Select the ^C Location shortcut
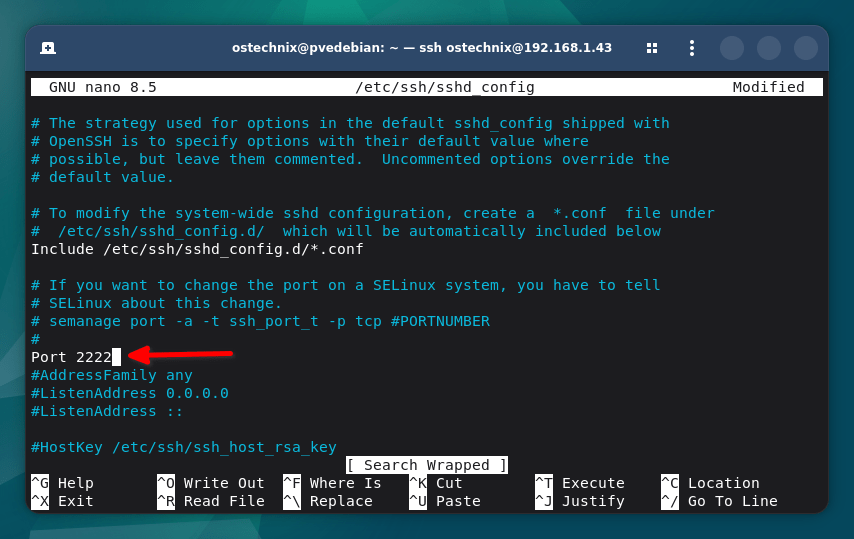Image resolution: width=854 pixels, height=539 pixels. (710, 483)
